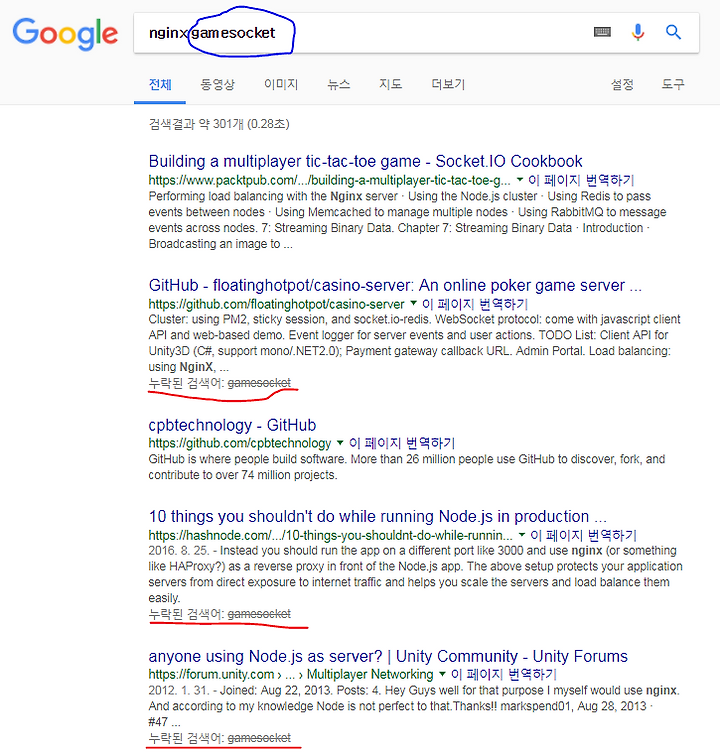This screenshot has width=720, height=756.
Task: Start voice search with microphone icon
Action: (x=638, y=32)
